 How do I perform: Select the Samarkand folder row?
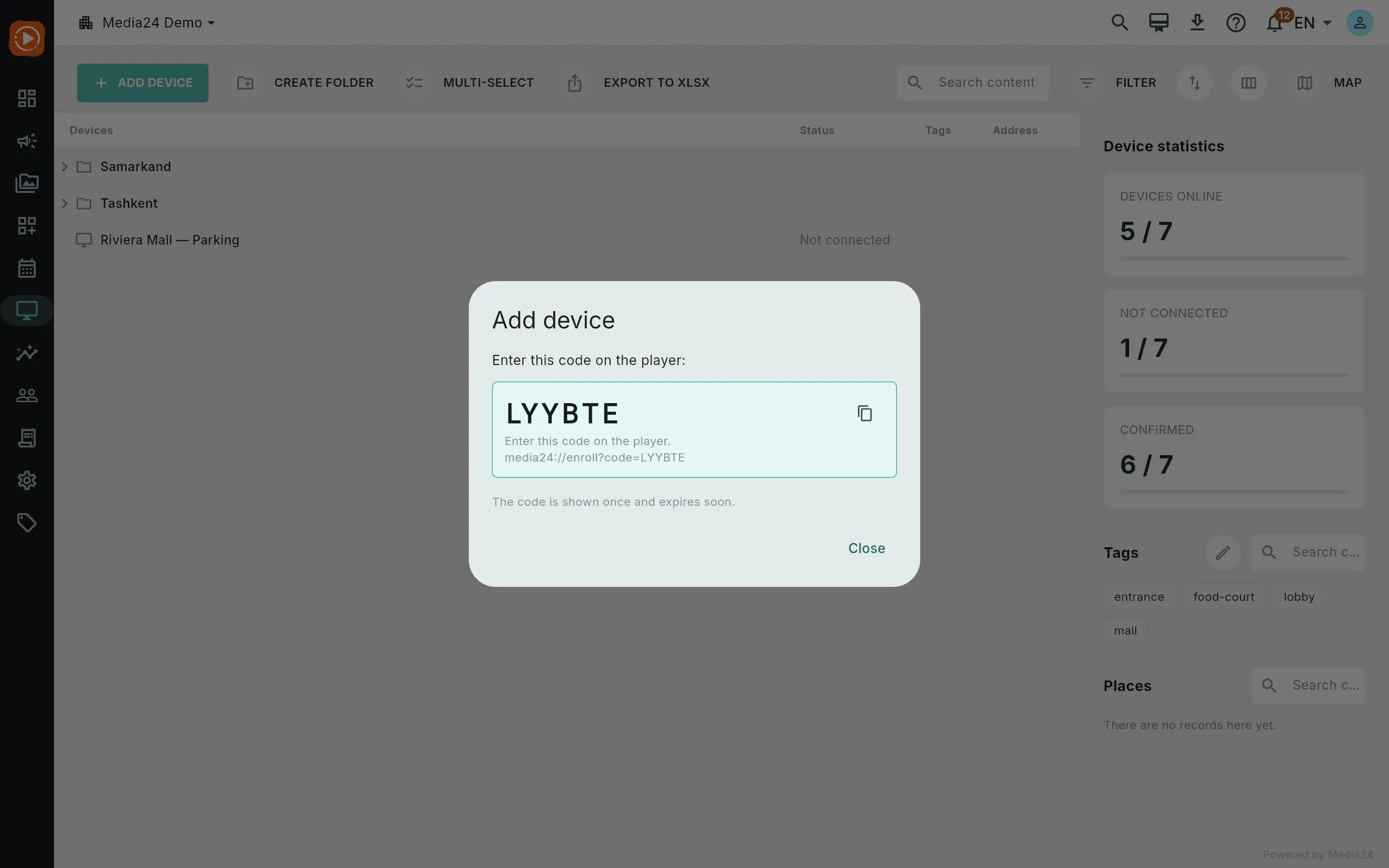tap(566, 166)
